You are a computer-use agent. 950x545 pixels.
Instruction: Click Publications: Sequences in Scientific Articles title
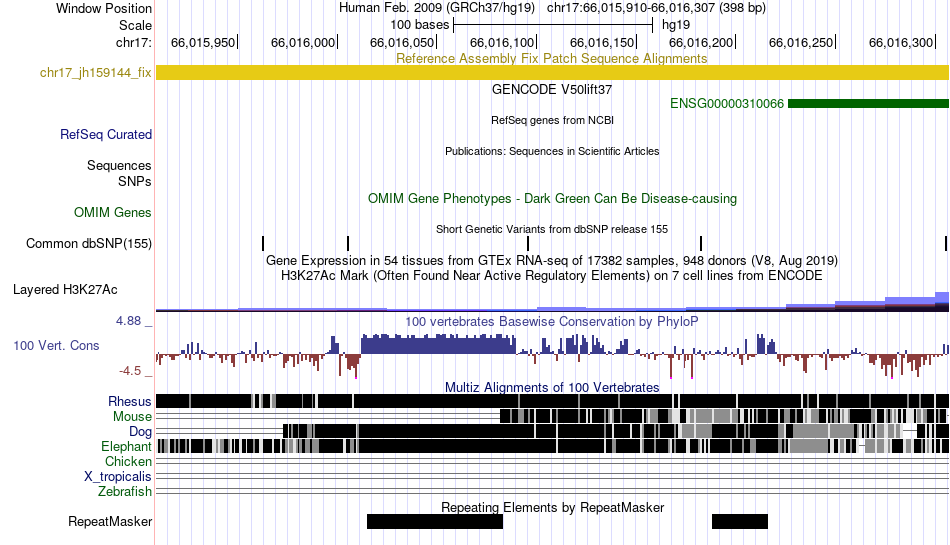[552, 151]
